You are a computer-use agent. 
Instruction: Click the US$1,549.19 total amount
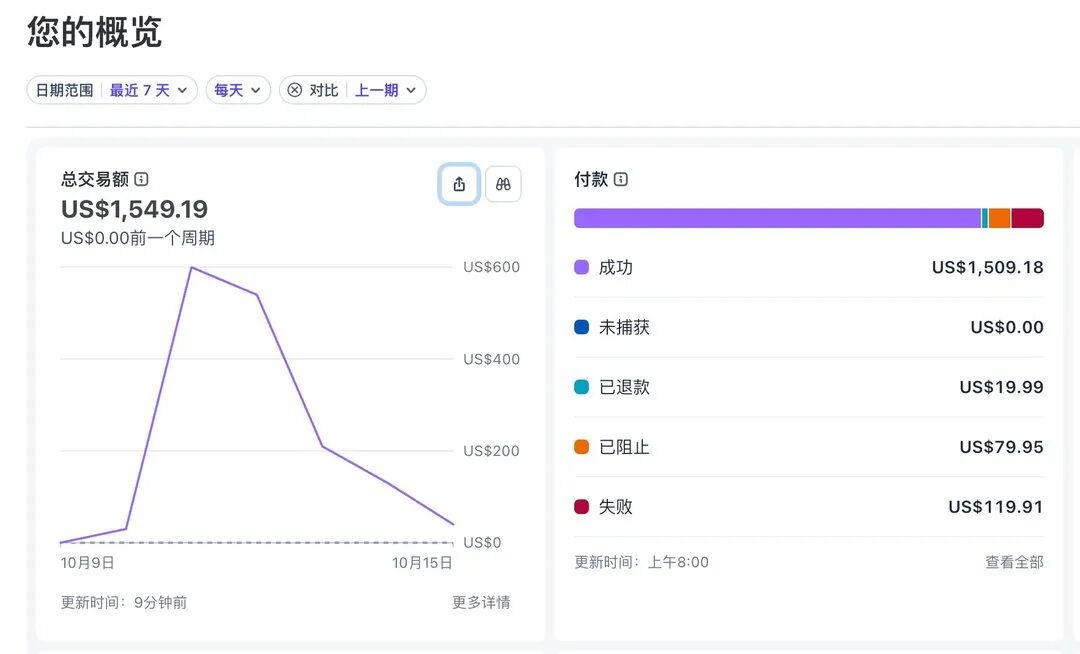pyautogui.click(x=134, y=209)
